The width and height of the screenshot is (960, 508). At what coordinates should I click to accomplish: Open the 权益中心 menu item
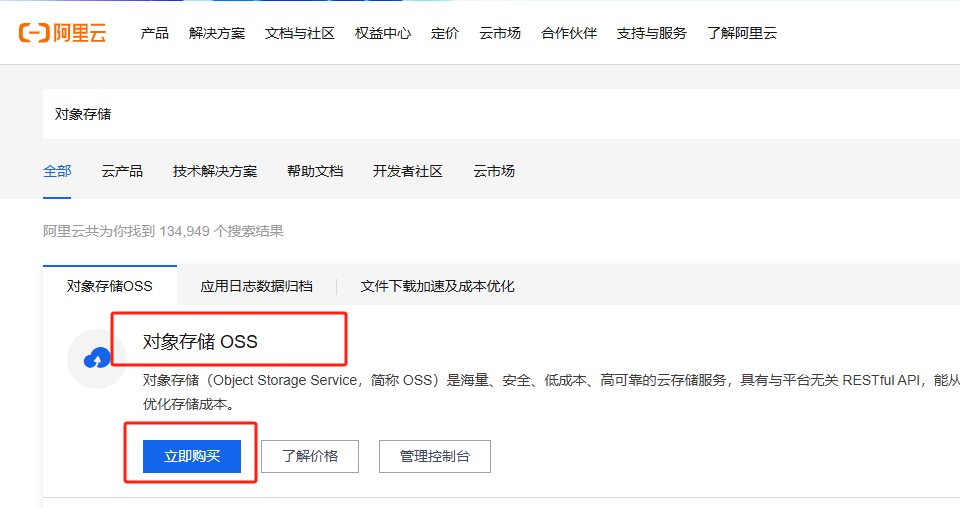click(383, 33)
